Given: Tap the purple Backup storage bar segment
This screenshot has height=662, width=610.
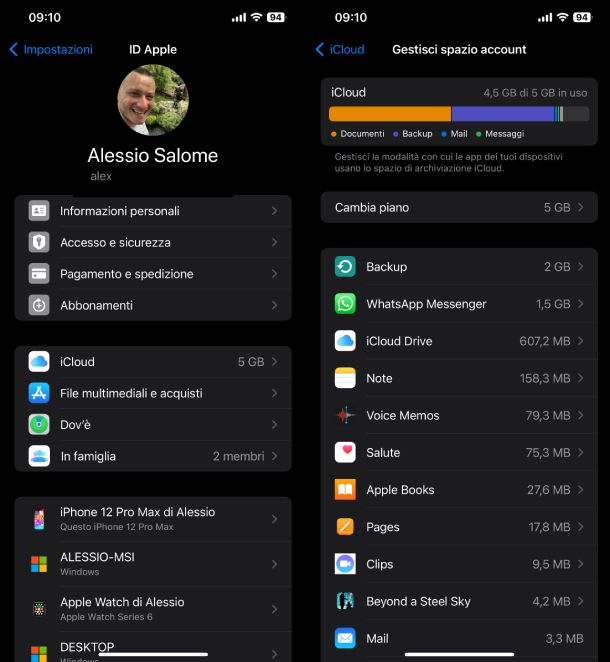Looking at the screenshot, I should point(503,114).
